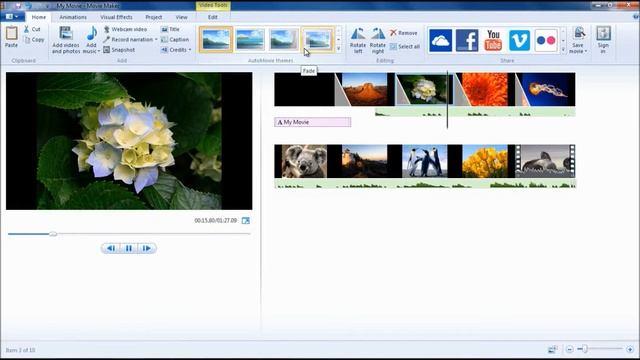Click Record narration microphone
The image size is (640, 360).
coord(107,40)
